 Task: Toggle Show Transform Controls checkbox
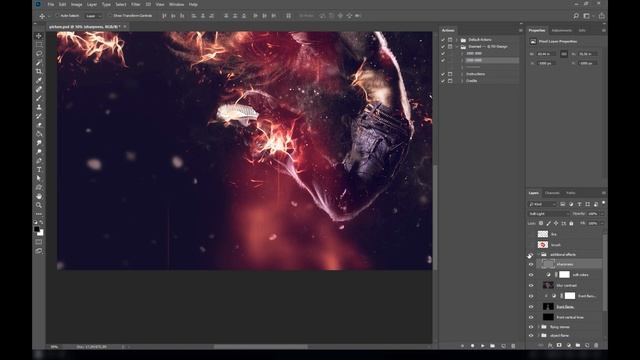(110, 16)
